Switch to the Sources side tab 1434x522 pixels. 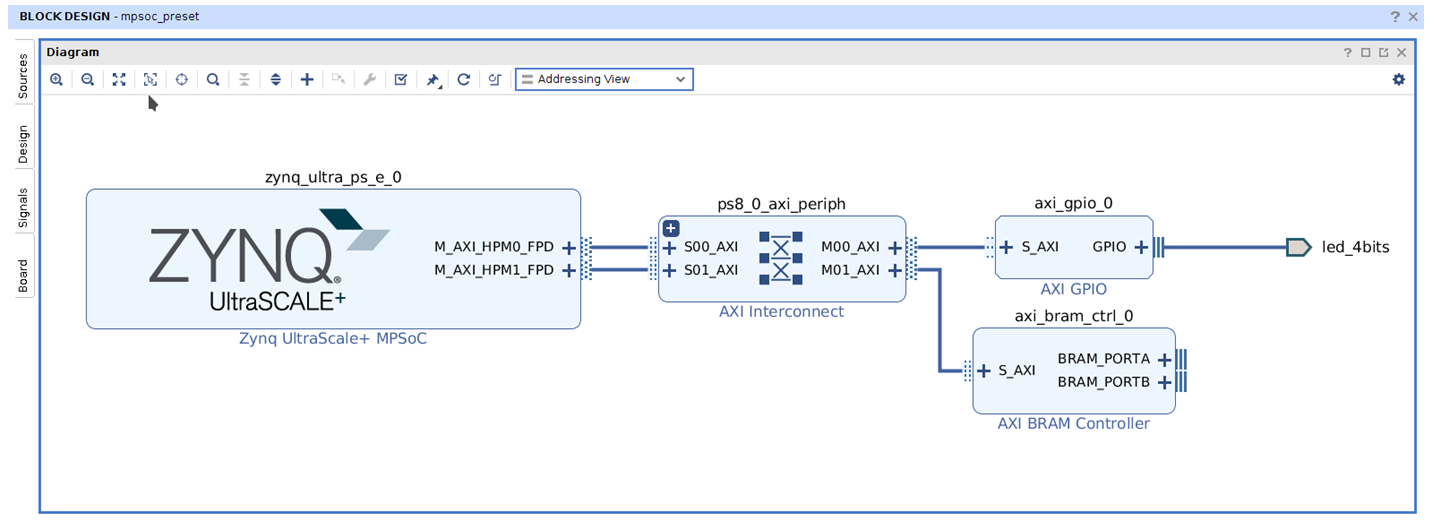(23, 76)
